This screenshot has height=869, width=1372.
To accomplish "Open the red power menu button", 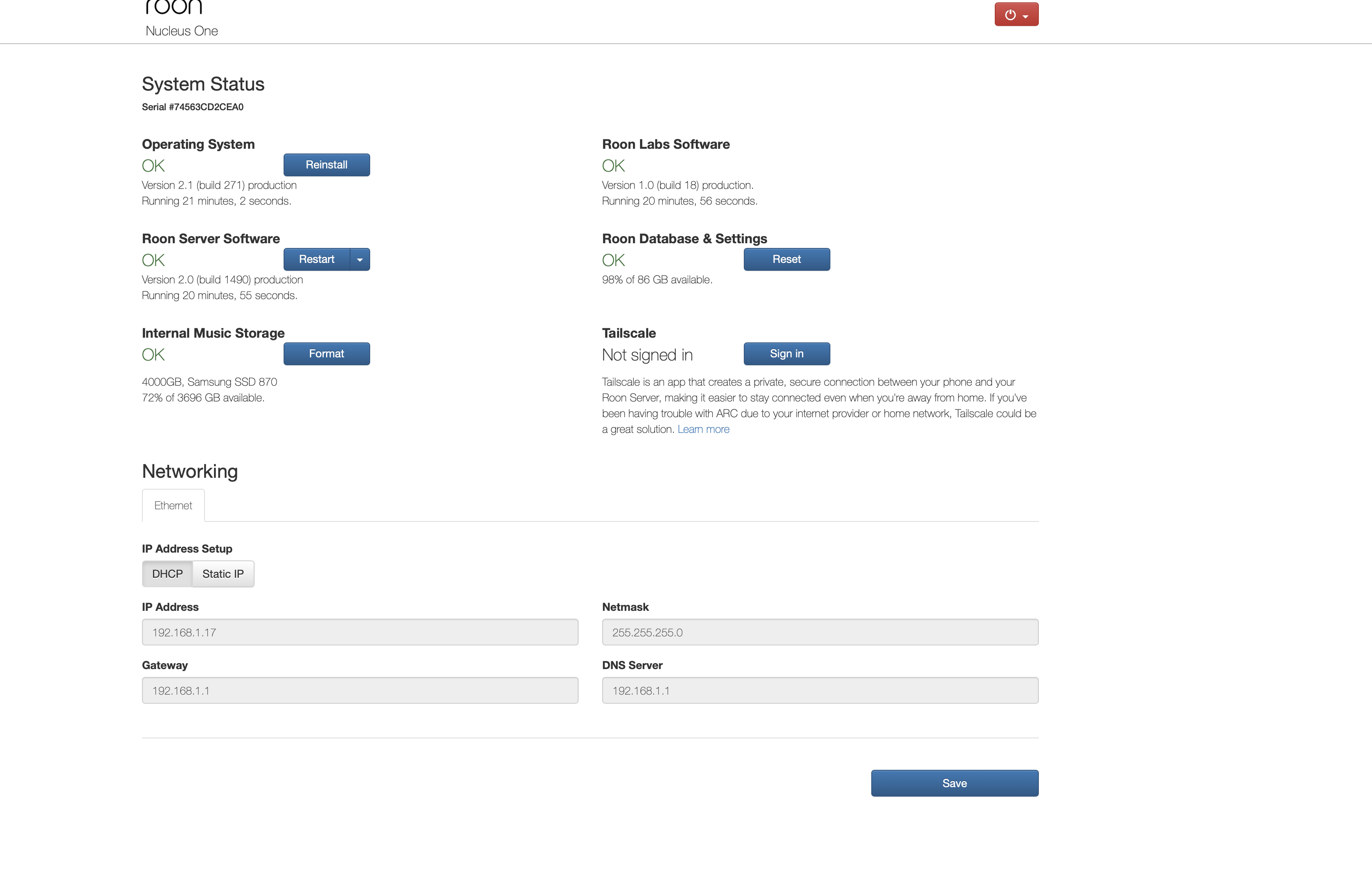I will [x=1016, y=14].
